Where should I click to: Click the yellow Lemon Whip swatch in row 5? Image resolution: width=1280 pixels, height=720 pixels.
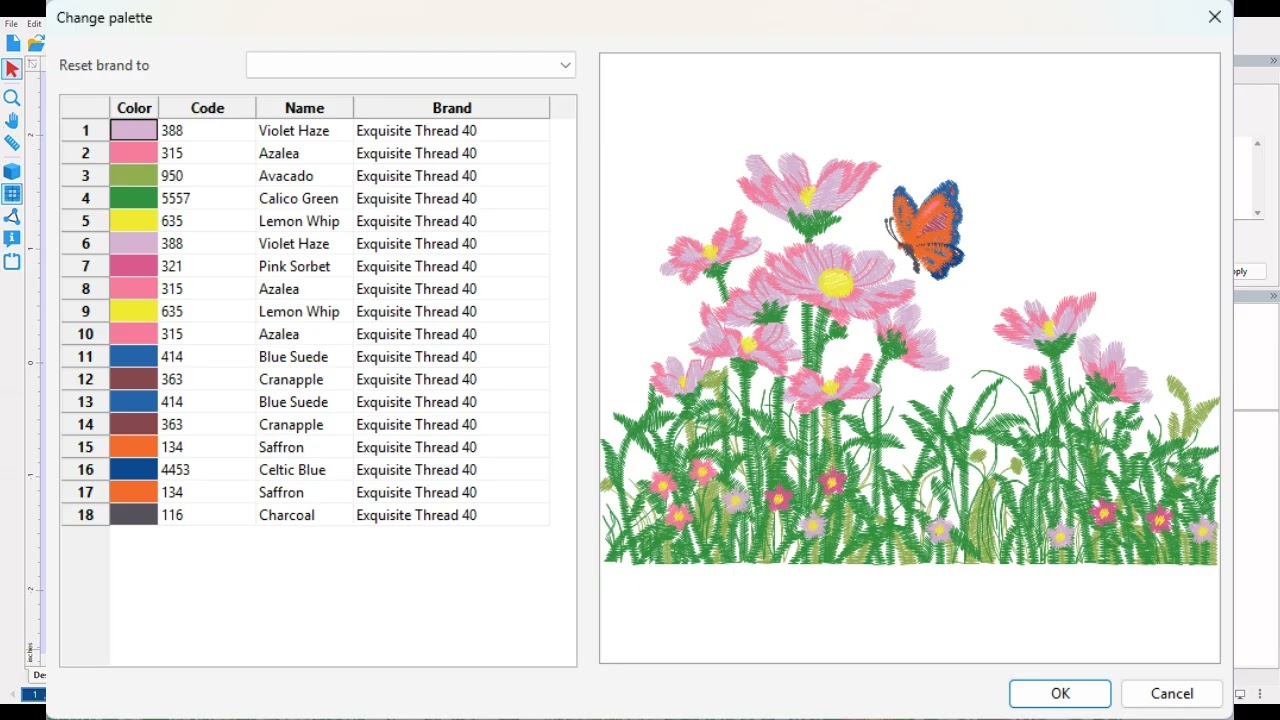134,221
